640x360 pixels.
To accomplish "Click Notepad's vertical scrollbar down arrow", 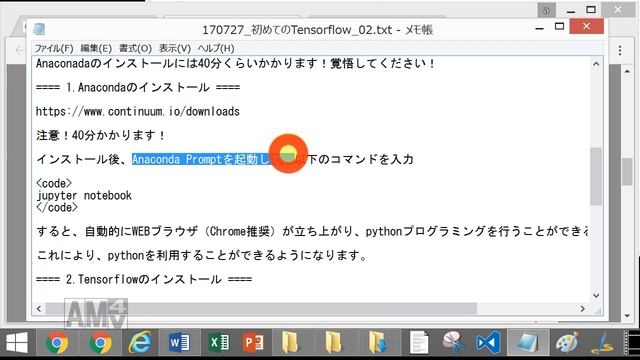I will click(596, 295).
